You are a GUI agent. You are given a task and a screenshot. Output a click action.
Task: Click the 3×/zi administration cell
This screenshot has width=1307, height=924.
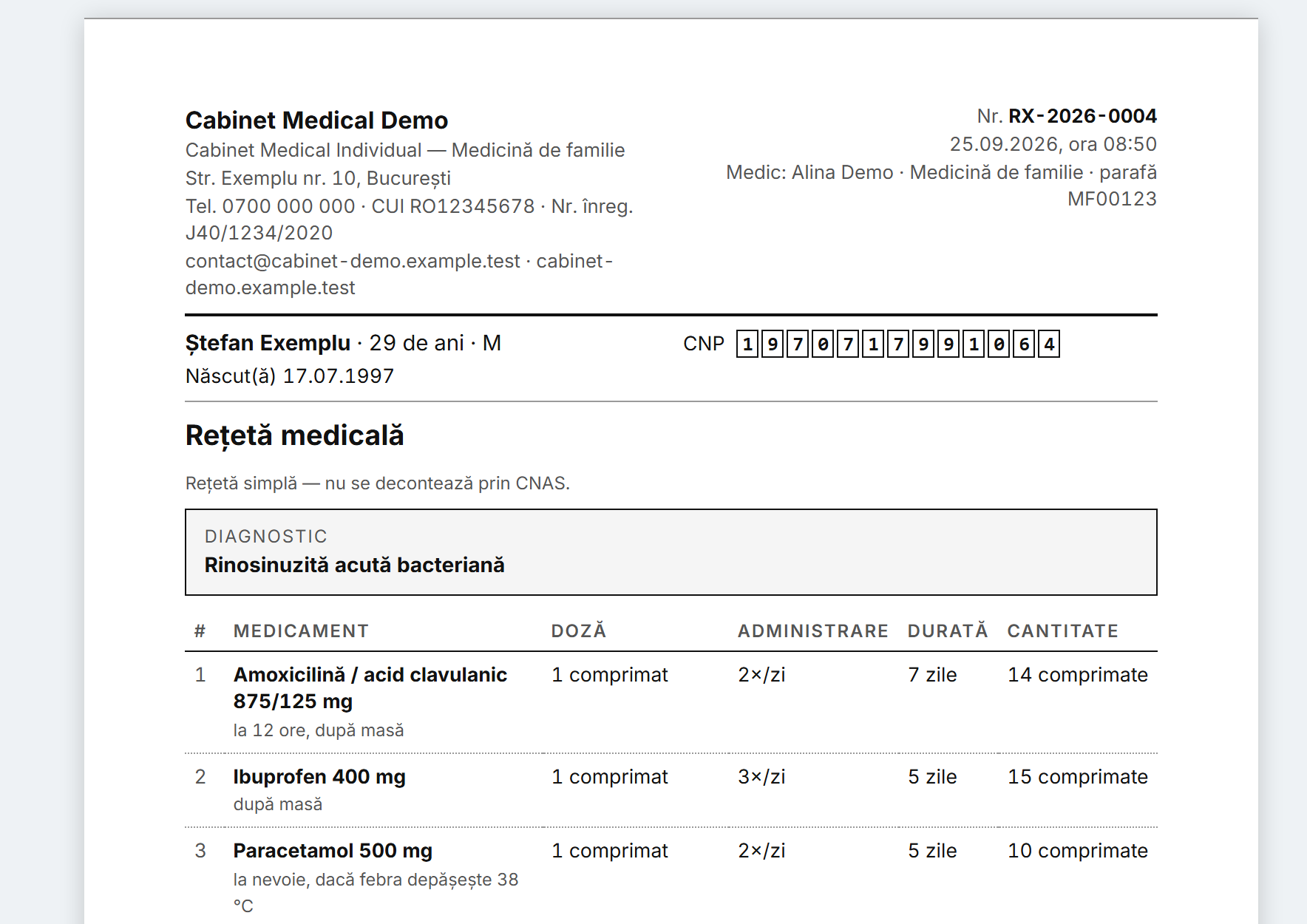(x=761, y=777)
